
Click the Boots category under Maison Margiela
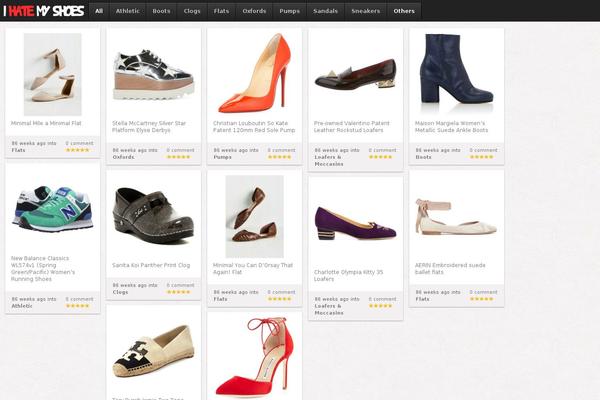pos(423,157)
